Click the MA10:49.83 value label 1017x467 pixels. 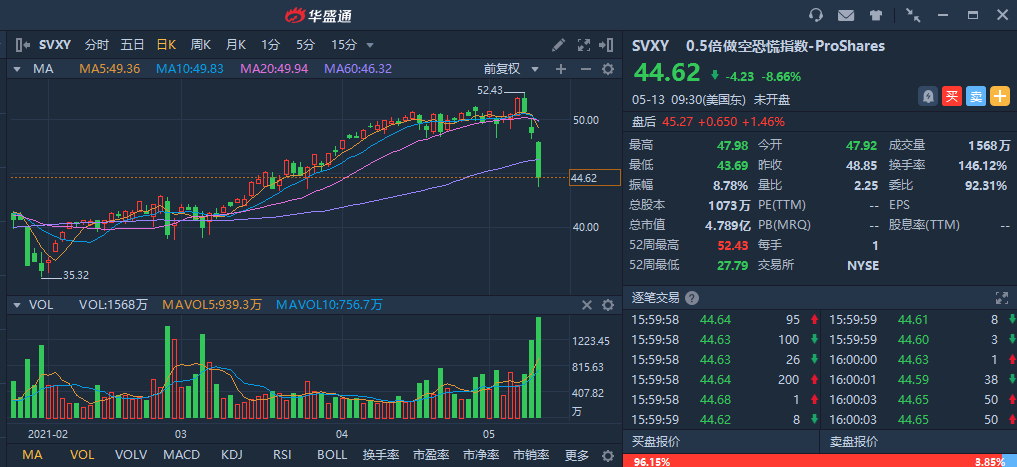[x=190, y=69]
